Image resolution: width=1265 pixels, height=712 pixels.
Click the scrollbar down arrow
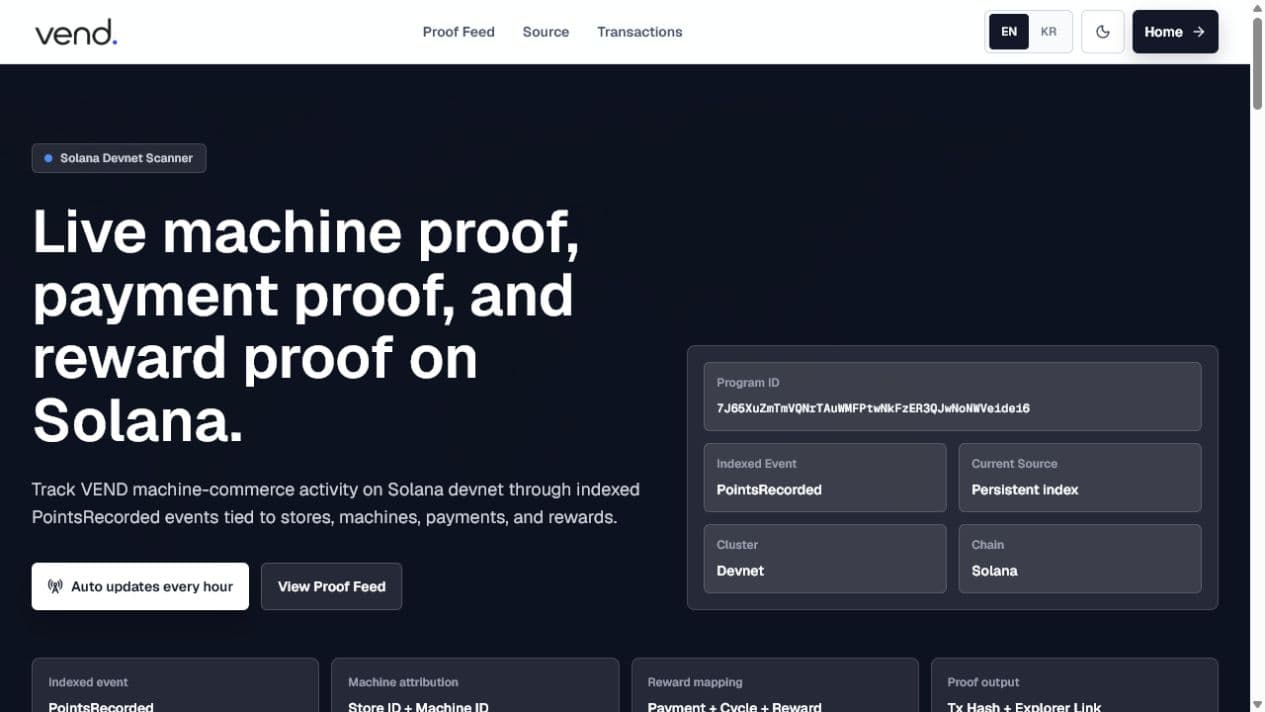(1257, 704)
